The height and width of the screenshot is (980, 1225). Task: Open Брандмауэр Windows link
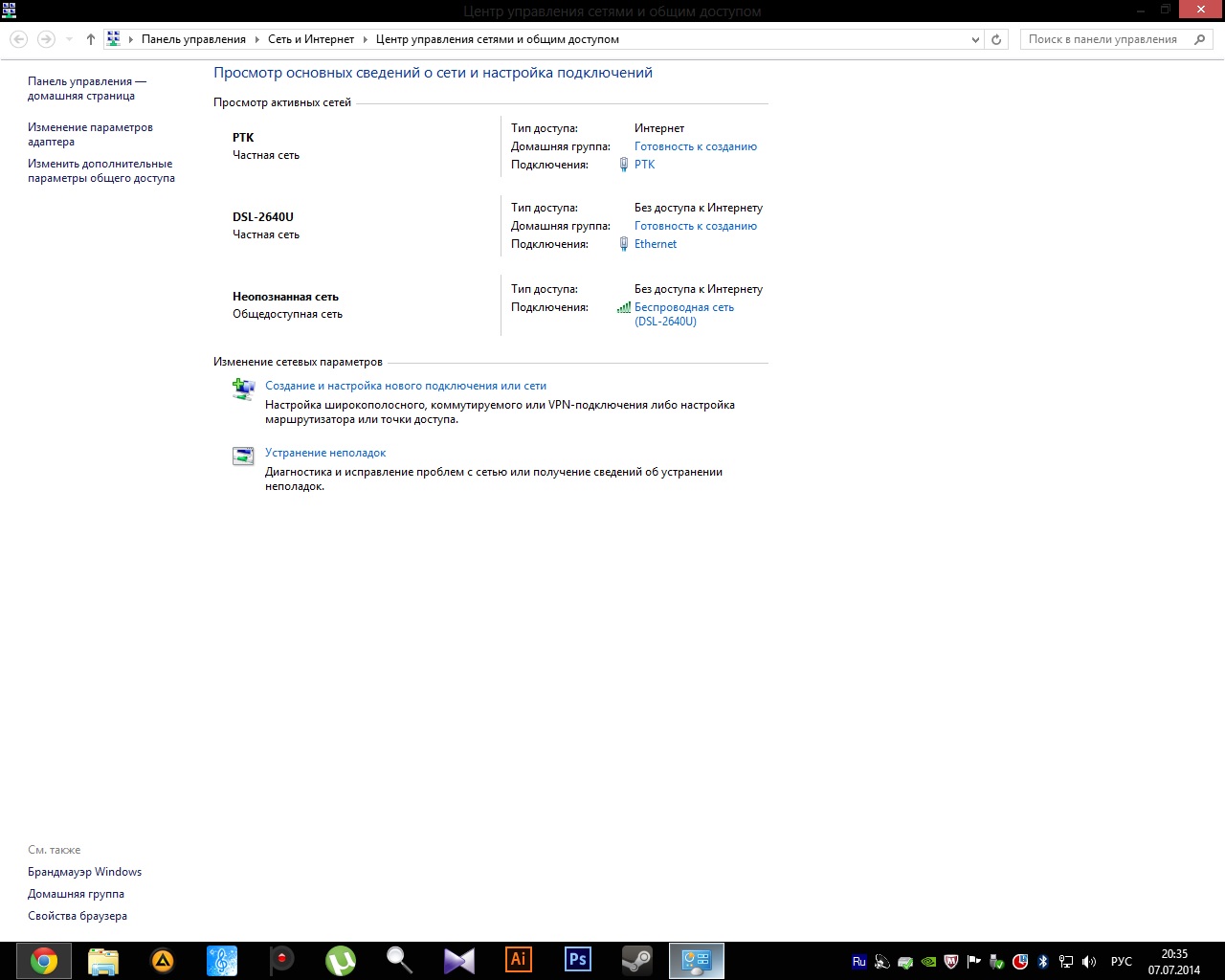click(x=84, y=872)
